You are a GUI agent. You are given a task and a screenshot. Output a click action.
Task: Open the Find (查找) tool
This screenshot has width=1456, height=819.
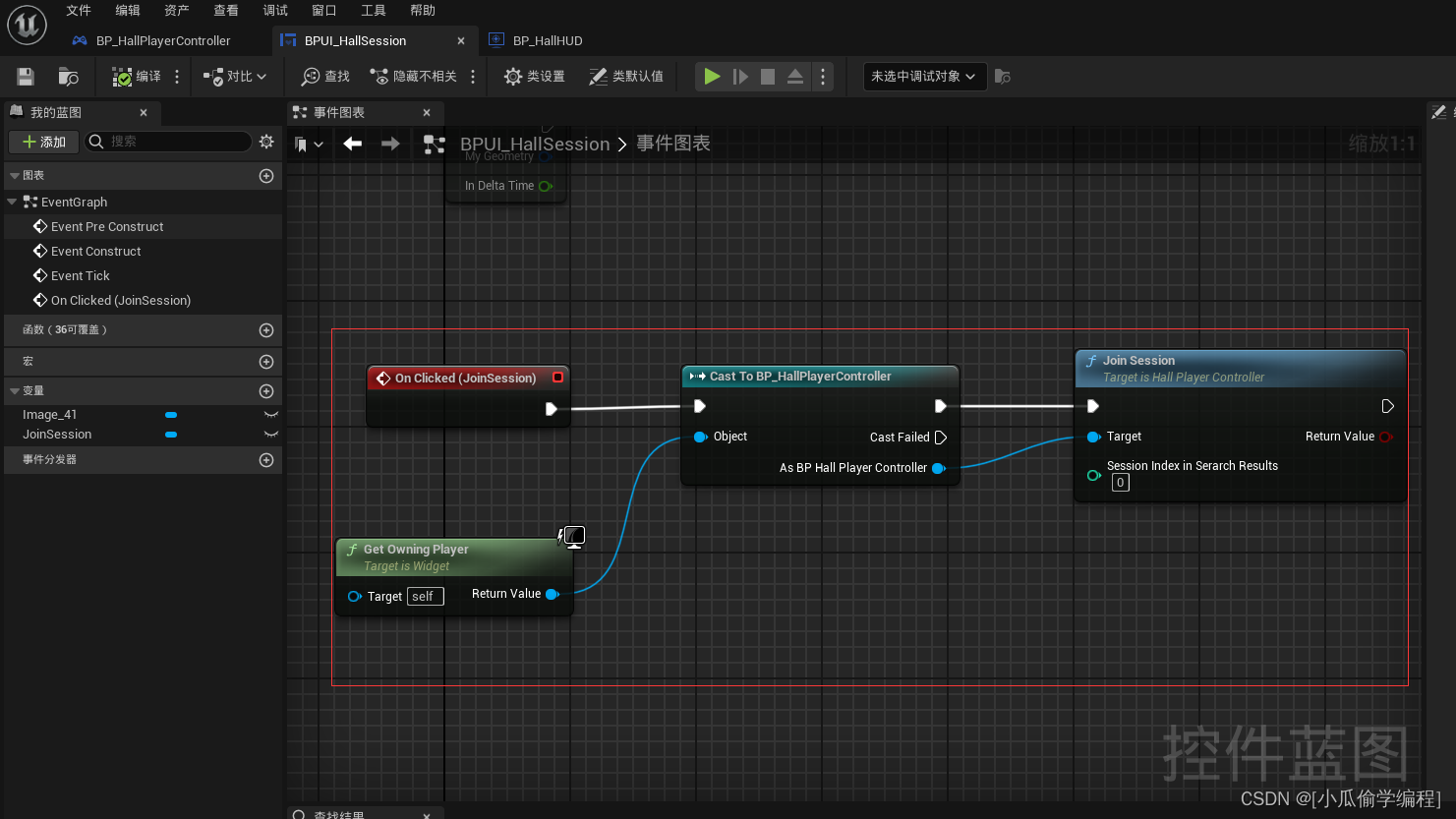tap(325, 76)
